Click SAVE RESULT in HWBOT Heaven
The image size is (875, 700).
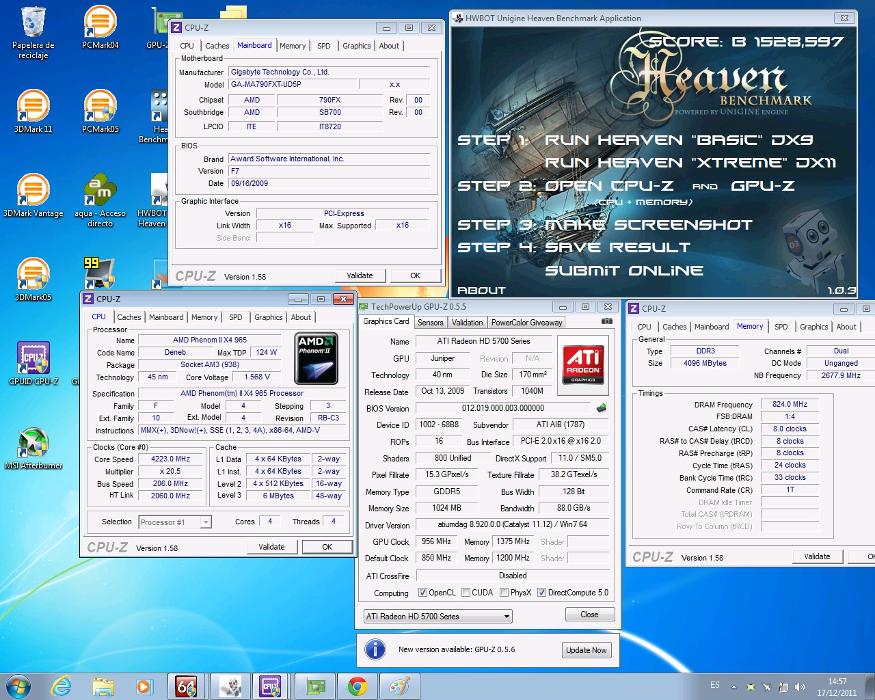pyautogui.click(x=617, y=247)
